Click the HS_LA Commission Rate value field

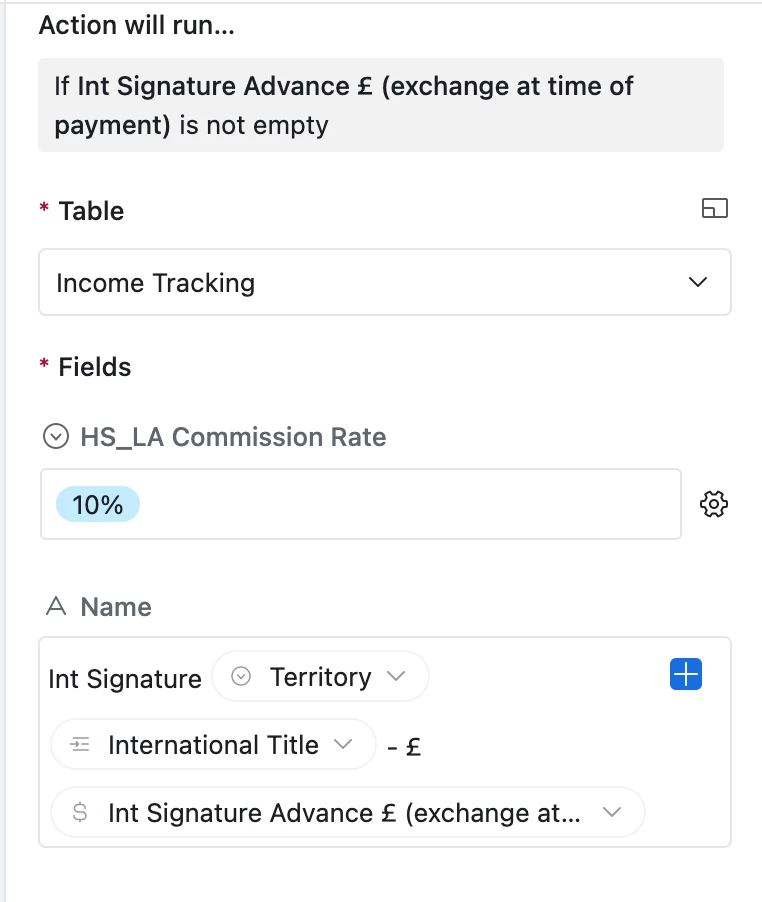click(x=361, y=504)
